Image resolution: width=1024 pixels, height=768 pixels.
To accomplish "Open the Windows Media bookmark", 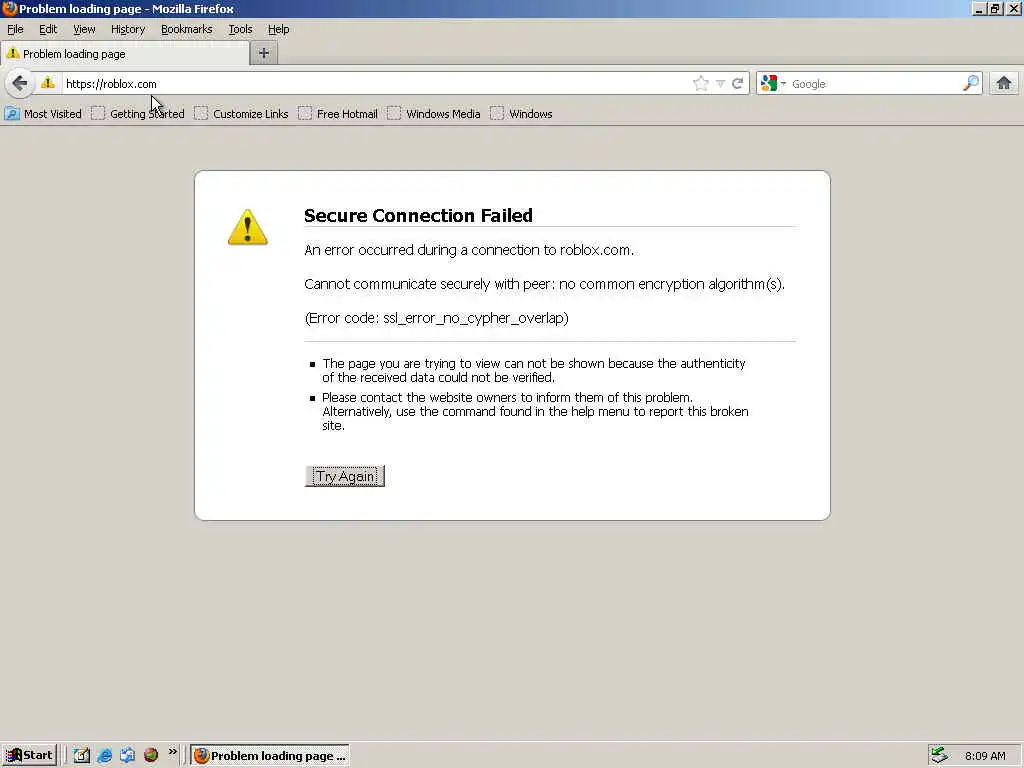I will coord(434,114).
